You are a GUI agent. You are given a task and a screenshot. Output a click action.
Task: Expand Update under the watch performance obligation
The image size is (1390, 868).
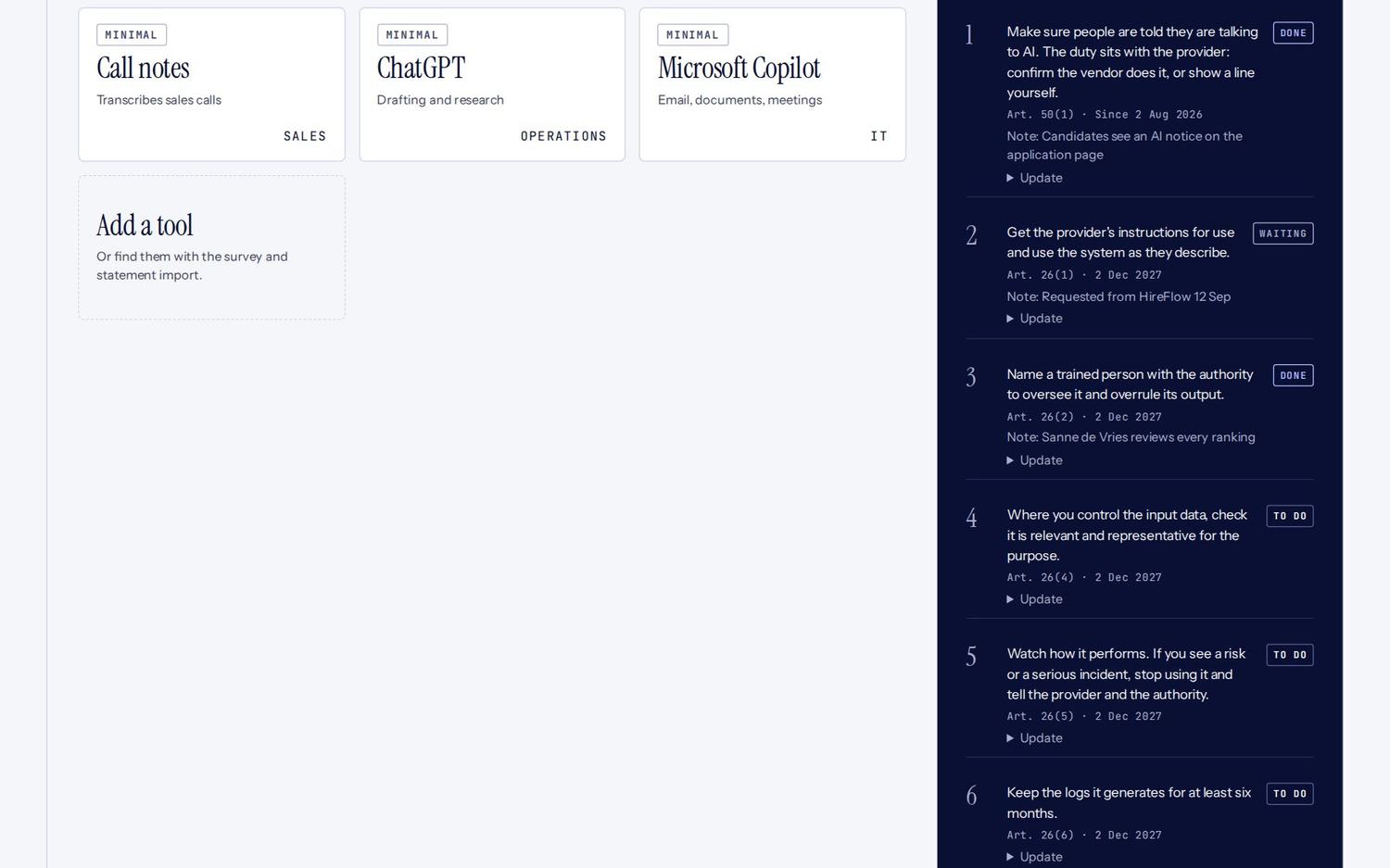[x=1035, y=738]
